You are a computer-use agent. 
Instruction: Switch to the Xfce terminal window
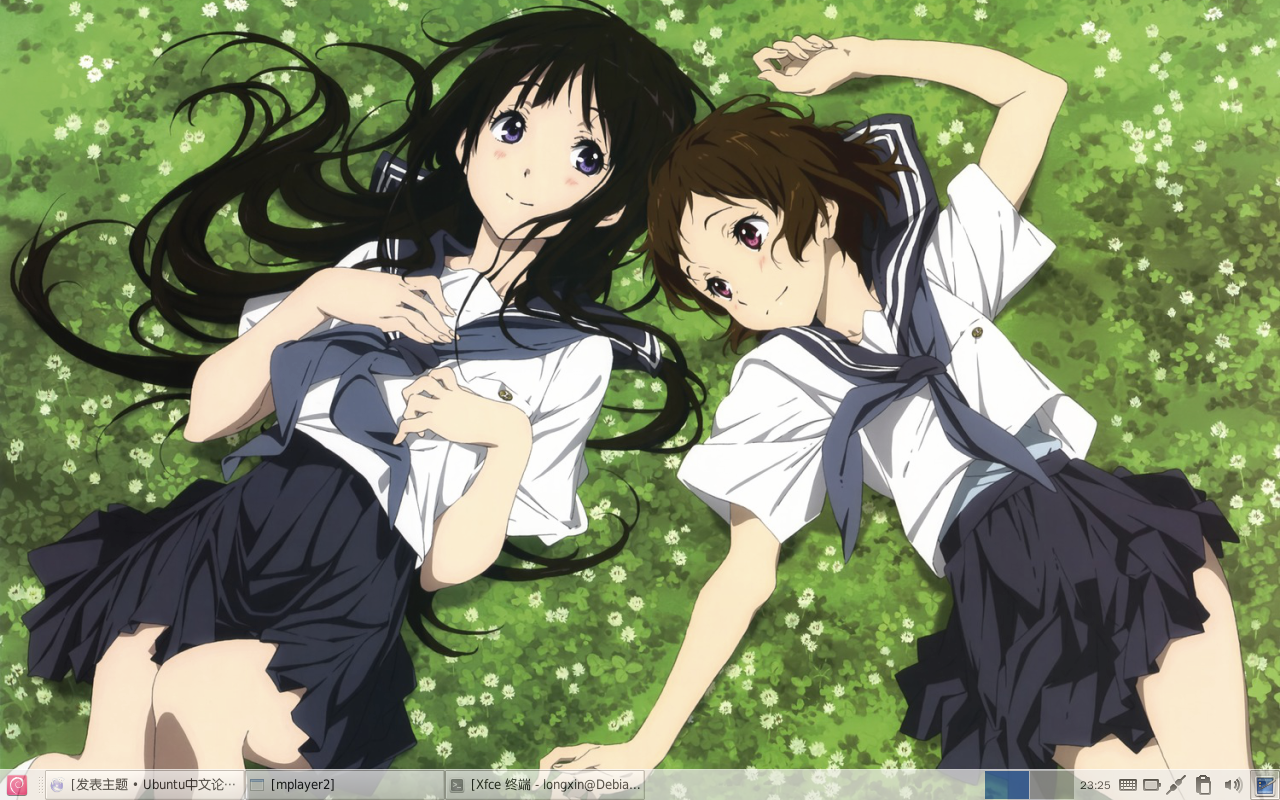click(x=545, y=785)
